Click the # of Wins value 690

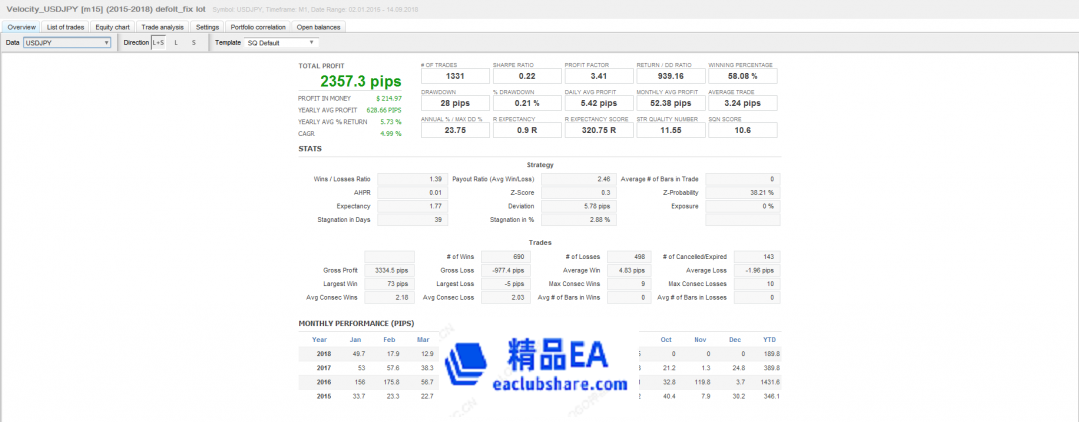point(505,257)
